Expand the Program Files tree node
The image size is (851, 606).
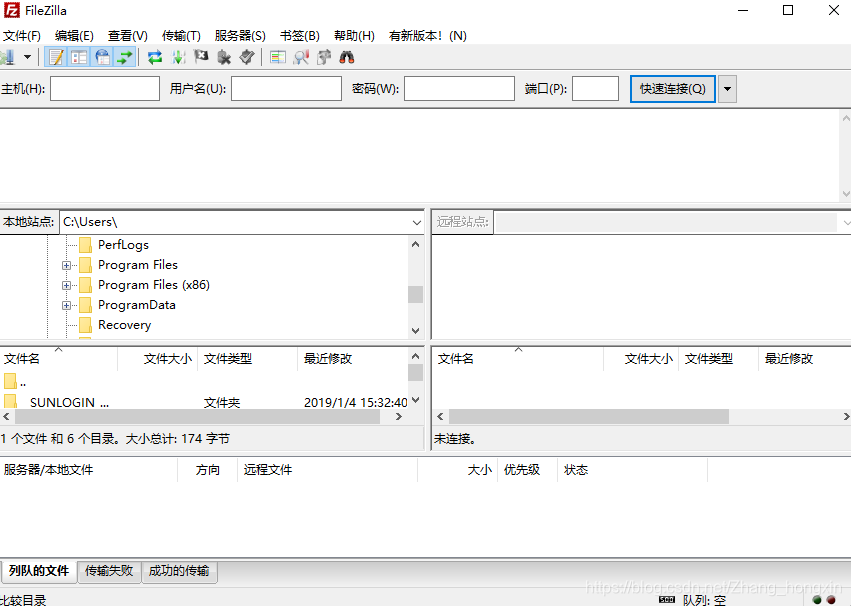click(x=66, y=265)
